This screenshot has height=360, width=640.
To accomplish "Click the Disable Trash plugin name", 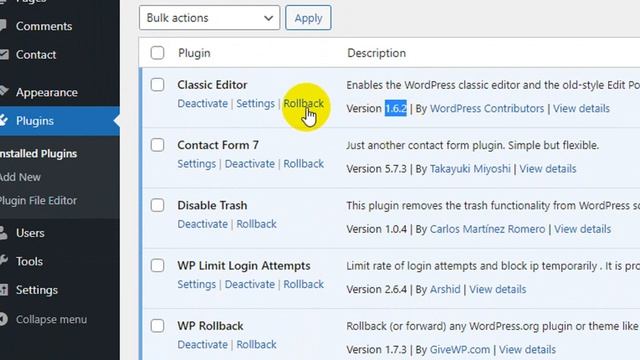I will pos(212,205).
